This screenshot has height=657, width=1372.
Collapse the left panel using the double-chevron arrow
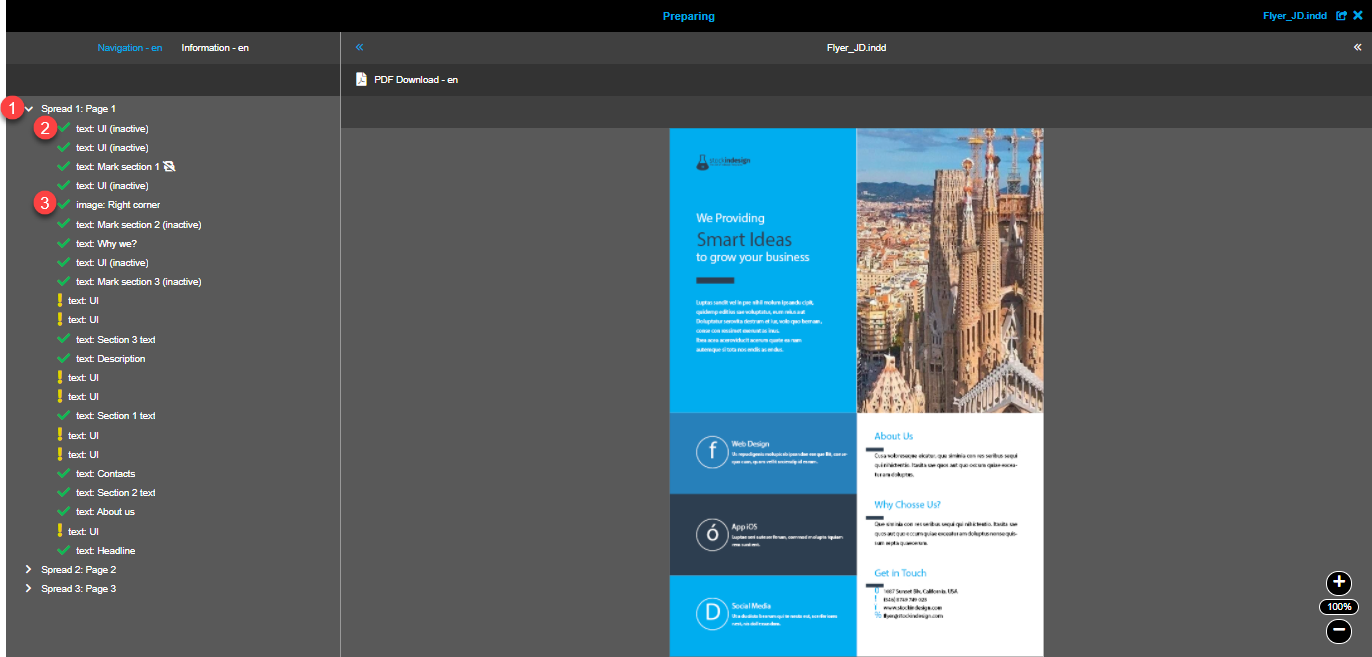point(359,47)
